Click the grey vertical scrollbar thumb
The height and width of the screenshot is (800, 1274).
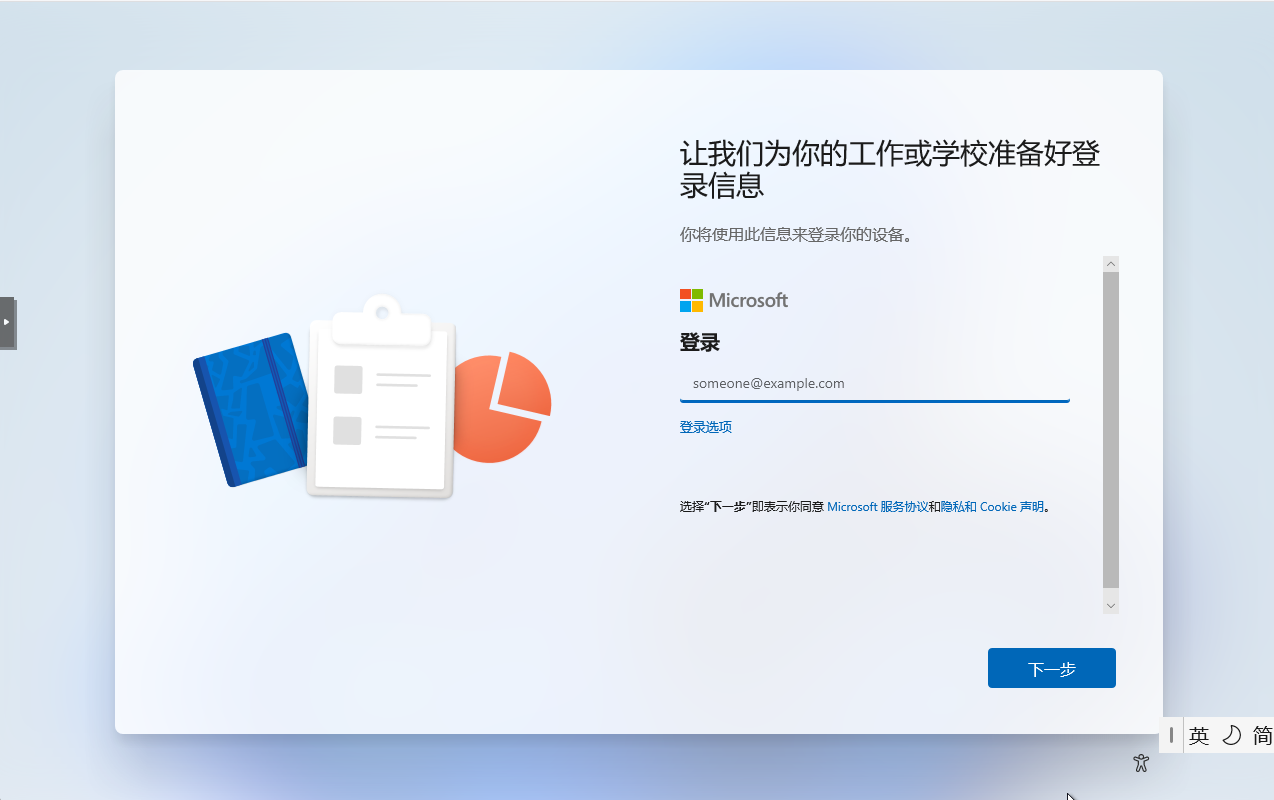[x=1111, y=429]
